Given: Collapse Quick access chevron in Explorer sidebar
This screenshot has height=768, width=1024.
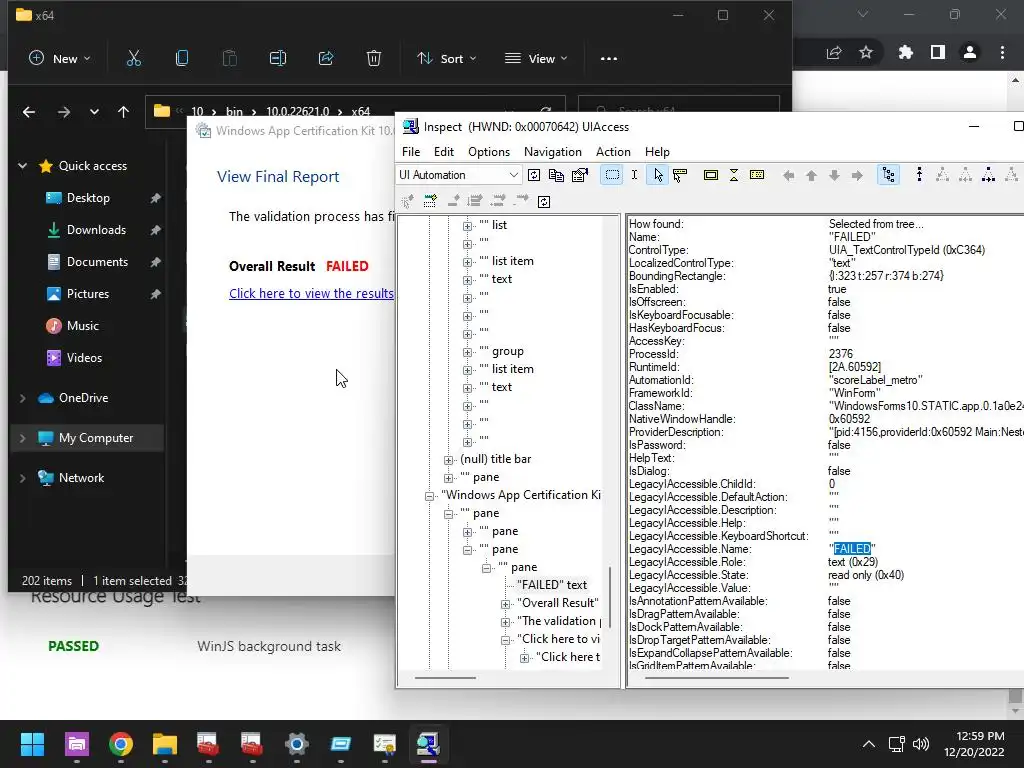Looking at the screenshot, I should click(x=23, y=166).
